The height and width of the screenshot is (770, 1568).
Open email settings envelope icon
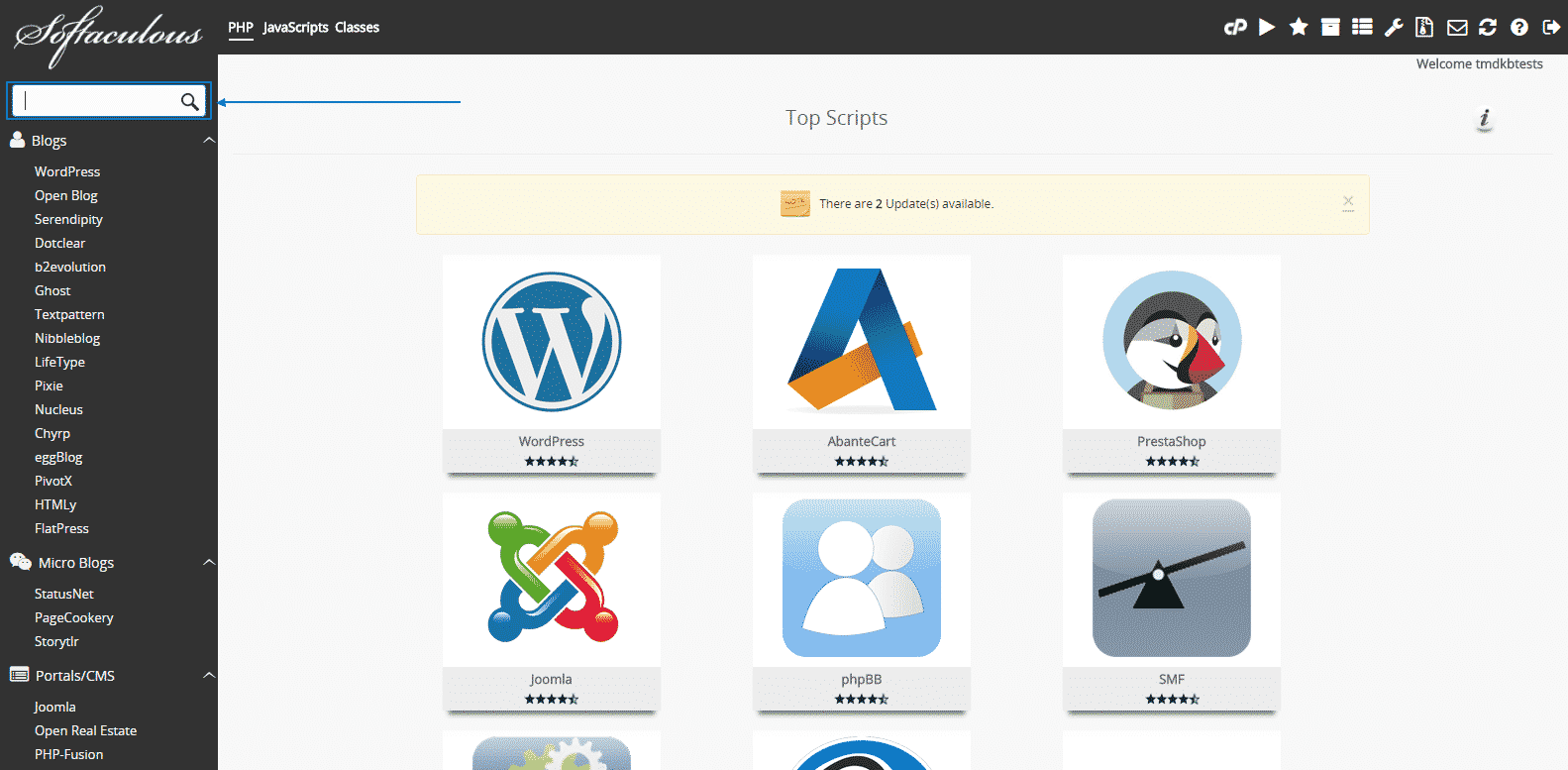coord(1457,28)
